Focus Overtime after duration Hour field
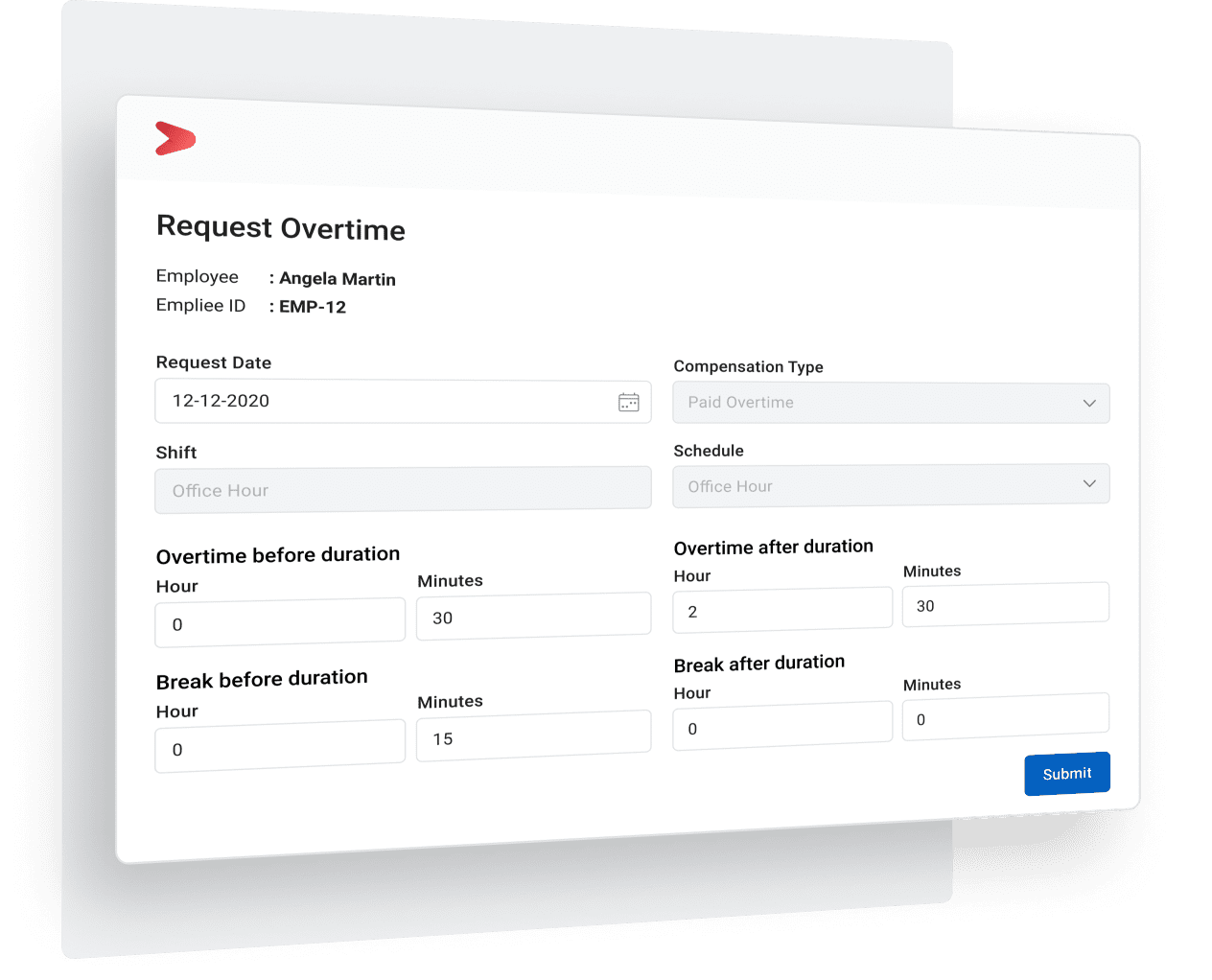This screenshot has height=980, width=1212. pos(782,610)
